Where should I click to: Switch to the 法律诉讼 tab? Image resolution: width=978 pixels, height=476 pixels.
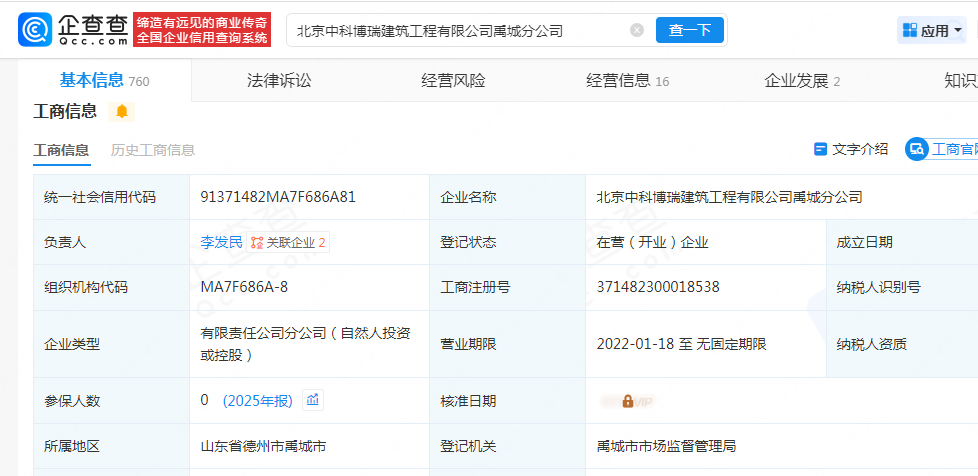point(279,80)
